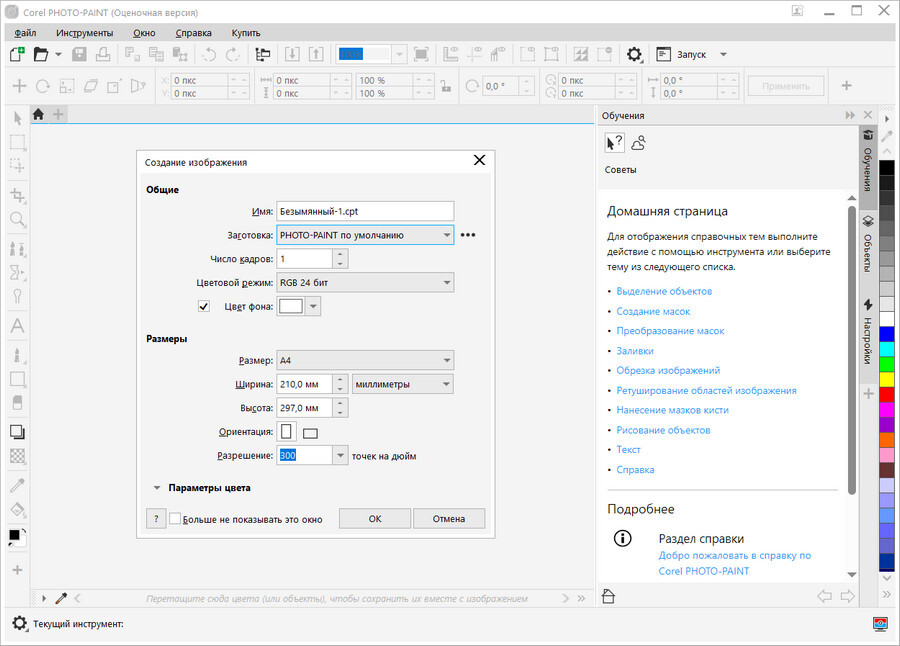Screen dimensions: 900x646
Task: Close the Обучения docker panel
Action: coord(868,115)
